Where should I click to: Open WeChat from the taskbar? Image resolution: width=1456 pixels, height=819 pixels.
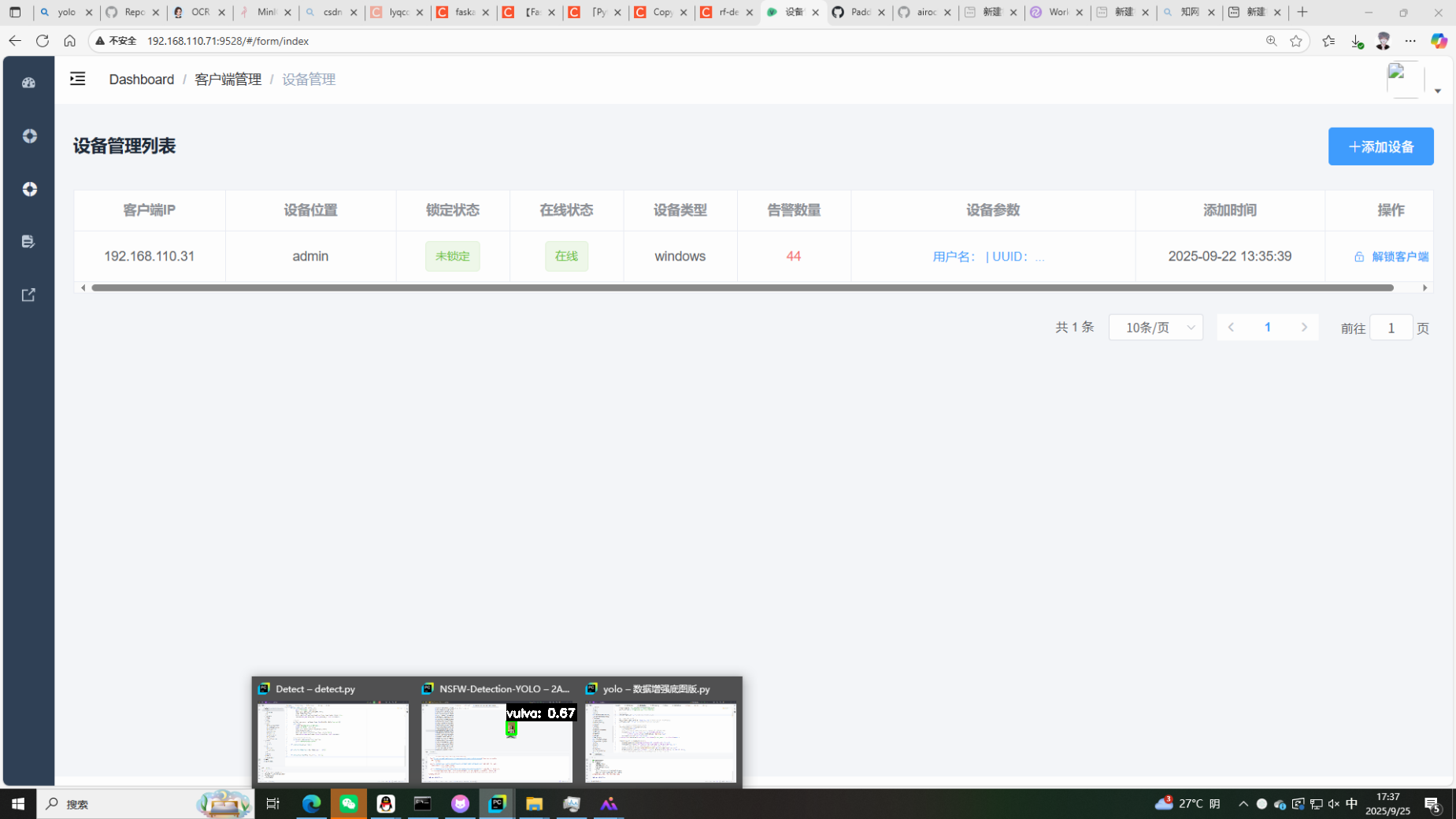coord(349,804)
